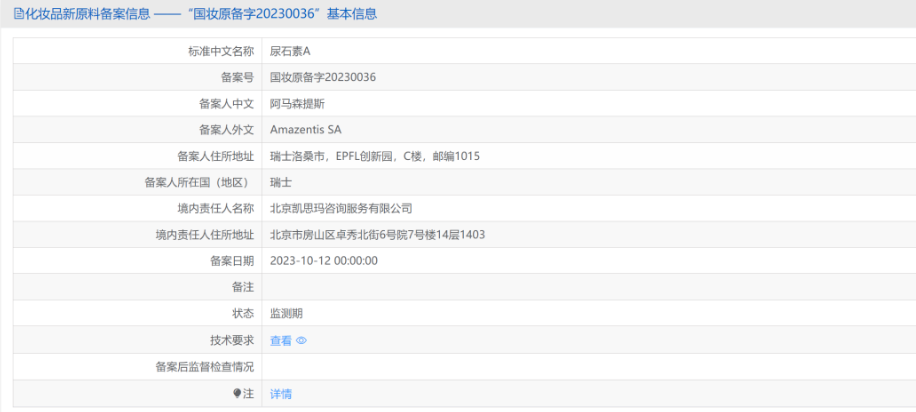Image resolution: width=916 pixels, height=412 pixels.
Task: Click the filing number 国妆原备字20230036 value
Action: click(323, 77)
